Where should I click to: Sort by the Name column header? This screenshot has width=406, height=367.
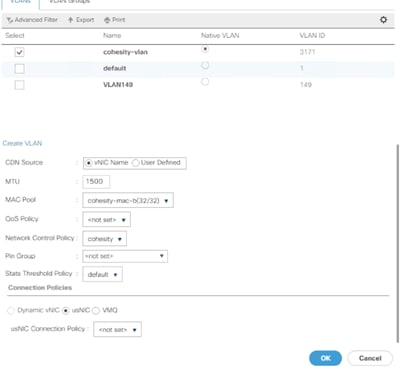(x=112, y=36)
